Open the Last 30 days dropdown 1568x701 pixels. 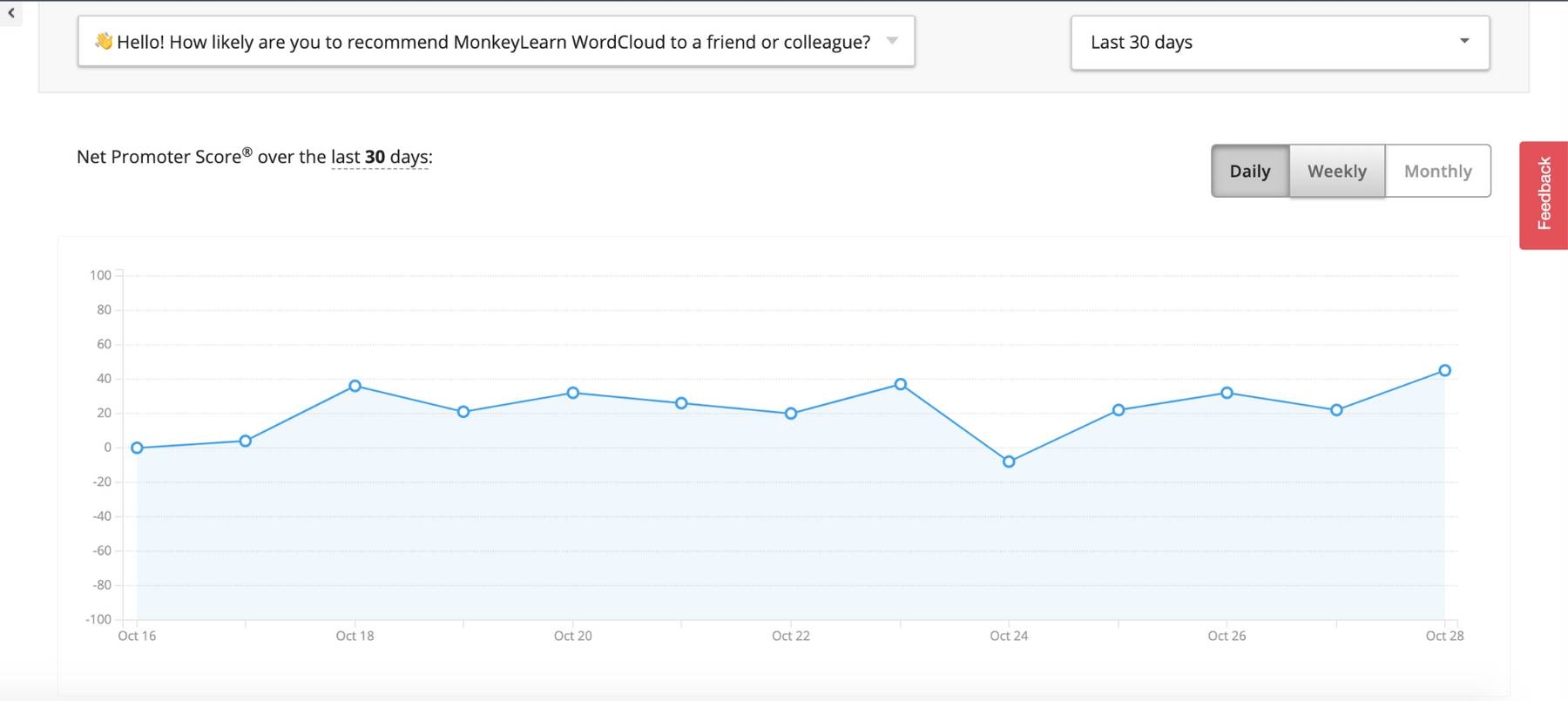pos(1279,42)
